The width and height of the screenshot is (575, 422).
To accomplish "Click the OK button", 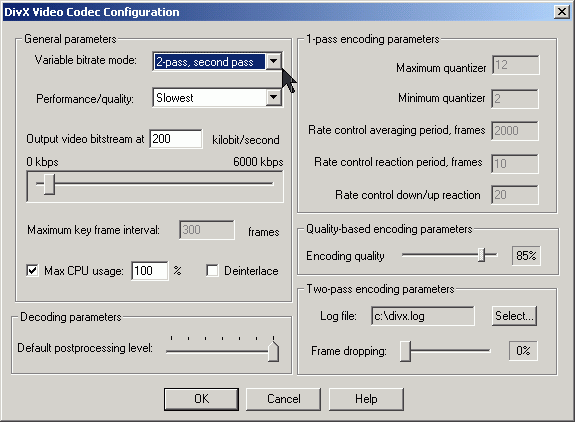I will [x=201, y=399].
